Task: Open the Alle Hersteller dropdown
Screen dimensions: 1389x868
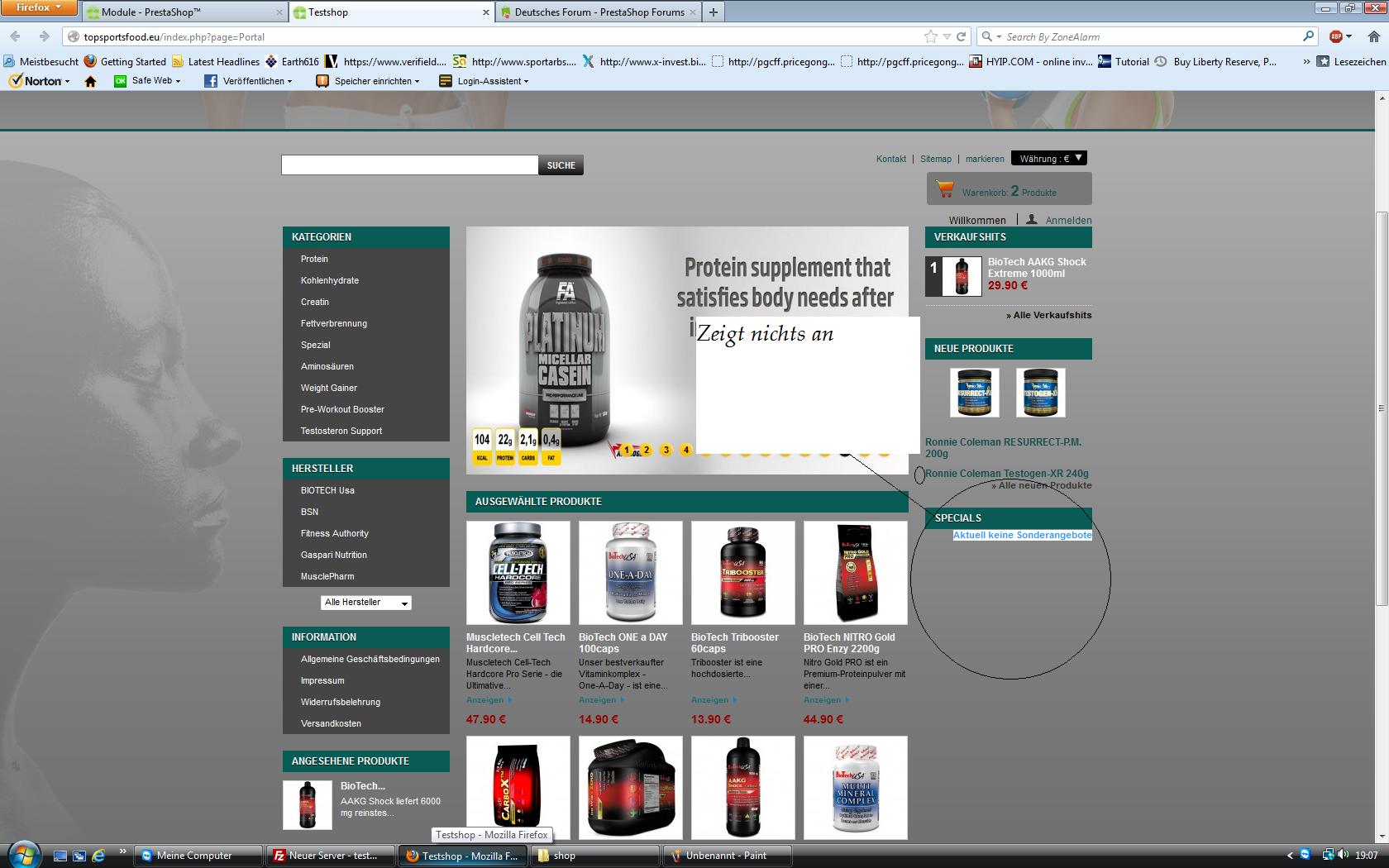Action: (x=365, y=603)
